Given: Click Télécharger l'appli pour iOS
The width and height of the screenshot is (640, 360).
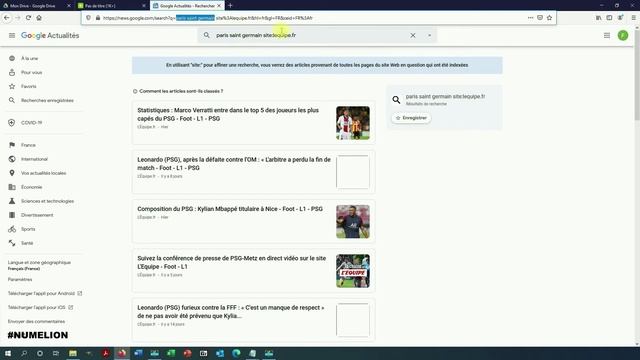Looking at the screenshot, I should pyautogui.click(x=40, y=307).
